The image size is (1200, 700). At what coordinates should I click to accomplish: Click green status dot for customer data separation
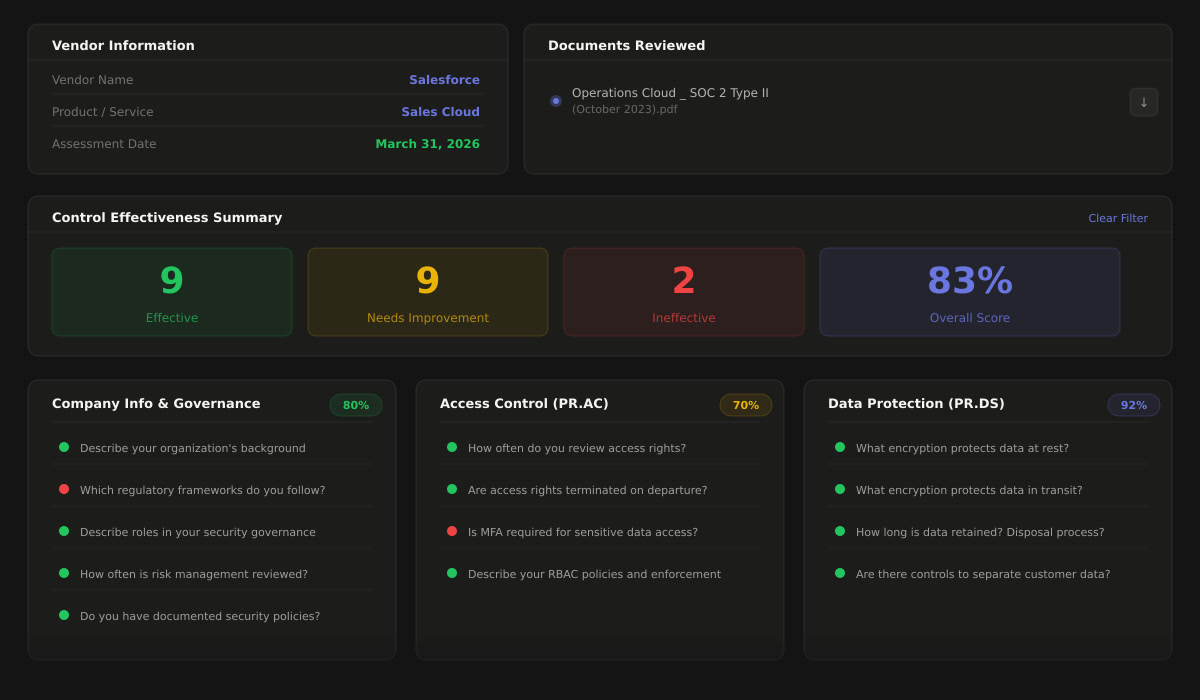[x=840, y=573]
